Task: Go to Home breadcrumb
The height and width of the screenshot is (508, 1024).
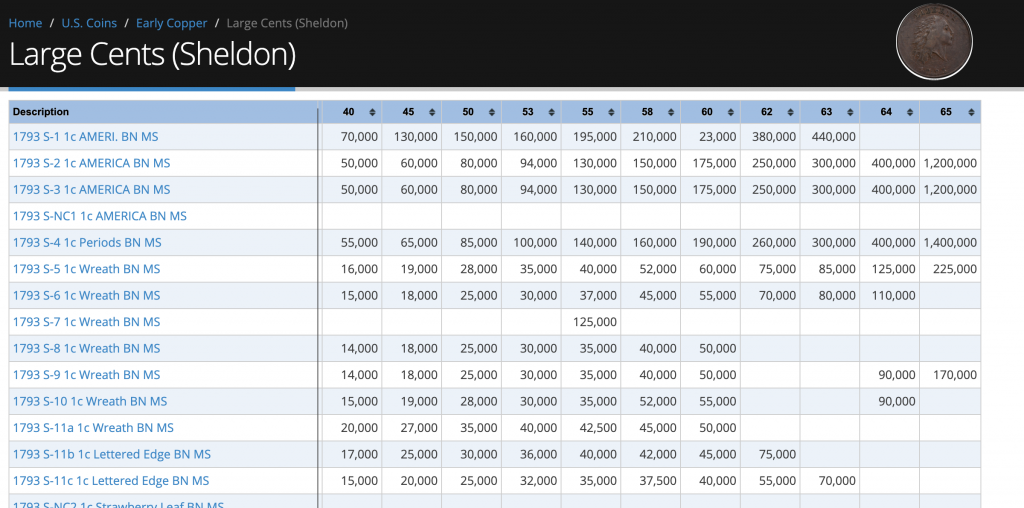Action: [x=25, y=23]
